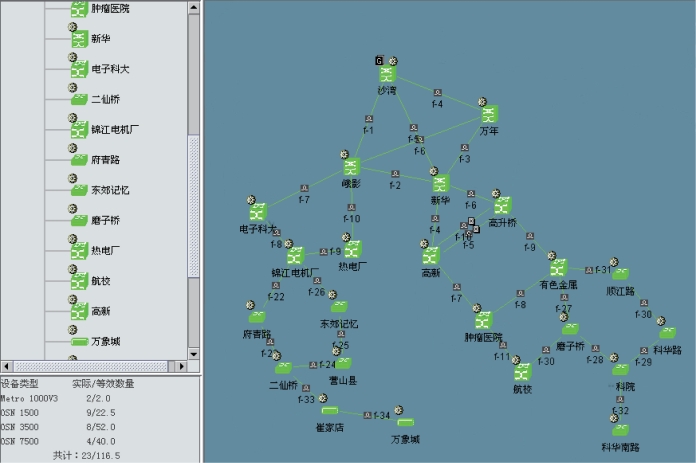
Task: Select the 营山县 device on the map
Action: point(343,363)
